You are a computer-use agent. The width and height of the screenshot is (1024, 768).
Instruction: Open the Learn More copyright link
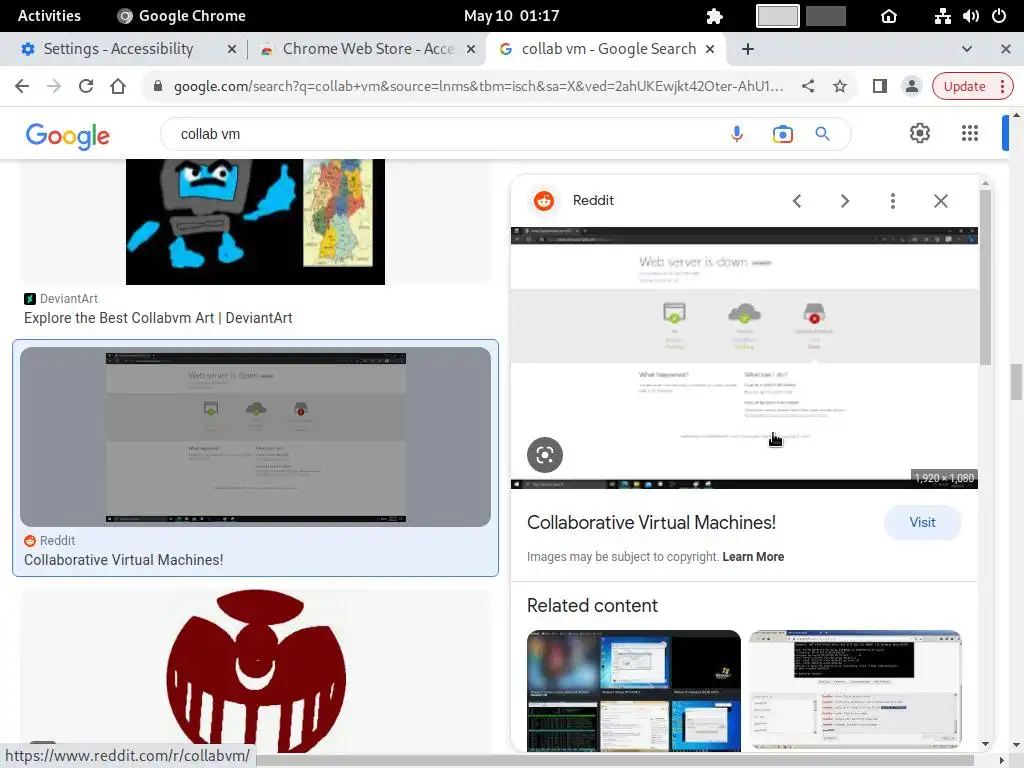pos(753,557)
